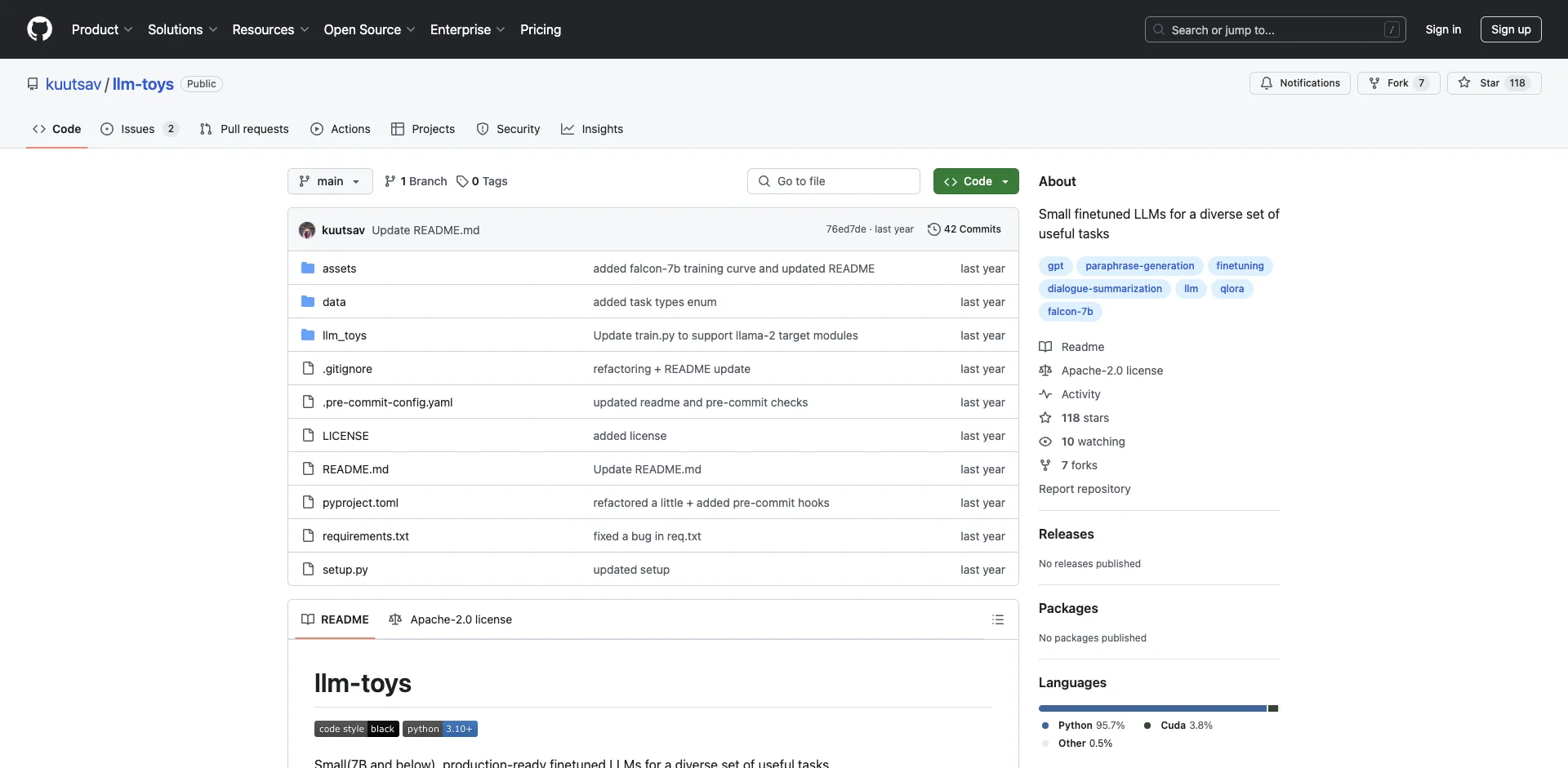
Task: Open the 76ed7de commit hash
Action: coord(846,229)
